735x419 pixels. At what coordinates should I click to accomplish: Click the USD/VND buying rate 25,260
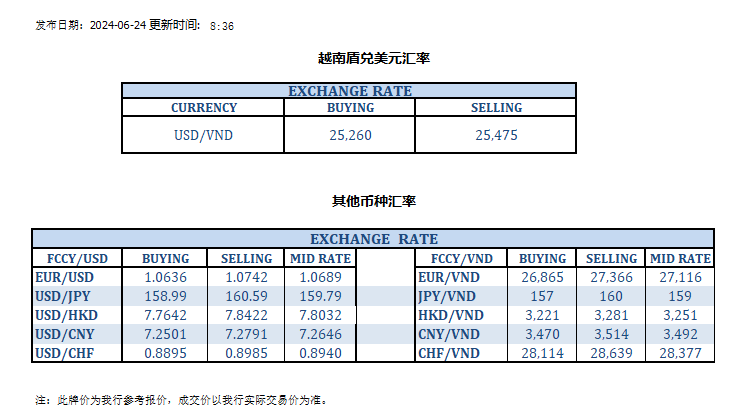[x=350, y=135]
